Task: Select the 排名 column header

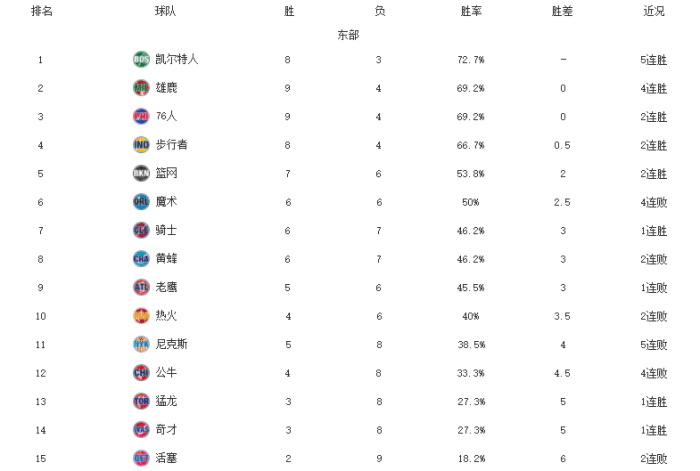Action: [42, 11]
